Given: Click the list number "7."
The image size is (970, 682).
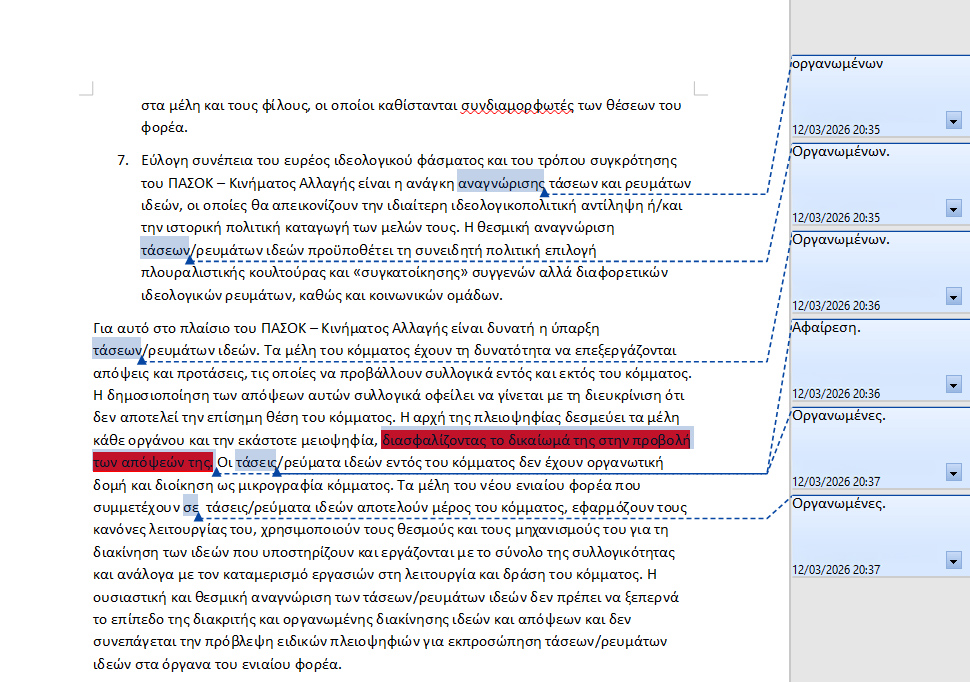Looking at the screenshot, I should [x=124, y=160].
